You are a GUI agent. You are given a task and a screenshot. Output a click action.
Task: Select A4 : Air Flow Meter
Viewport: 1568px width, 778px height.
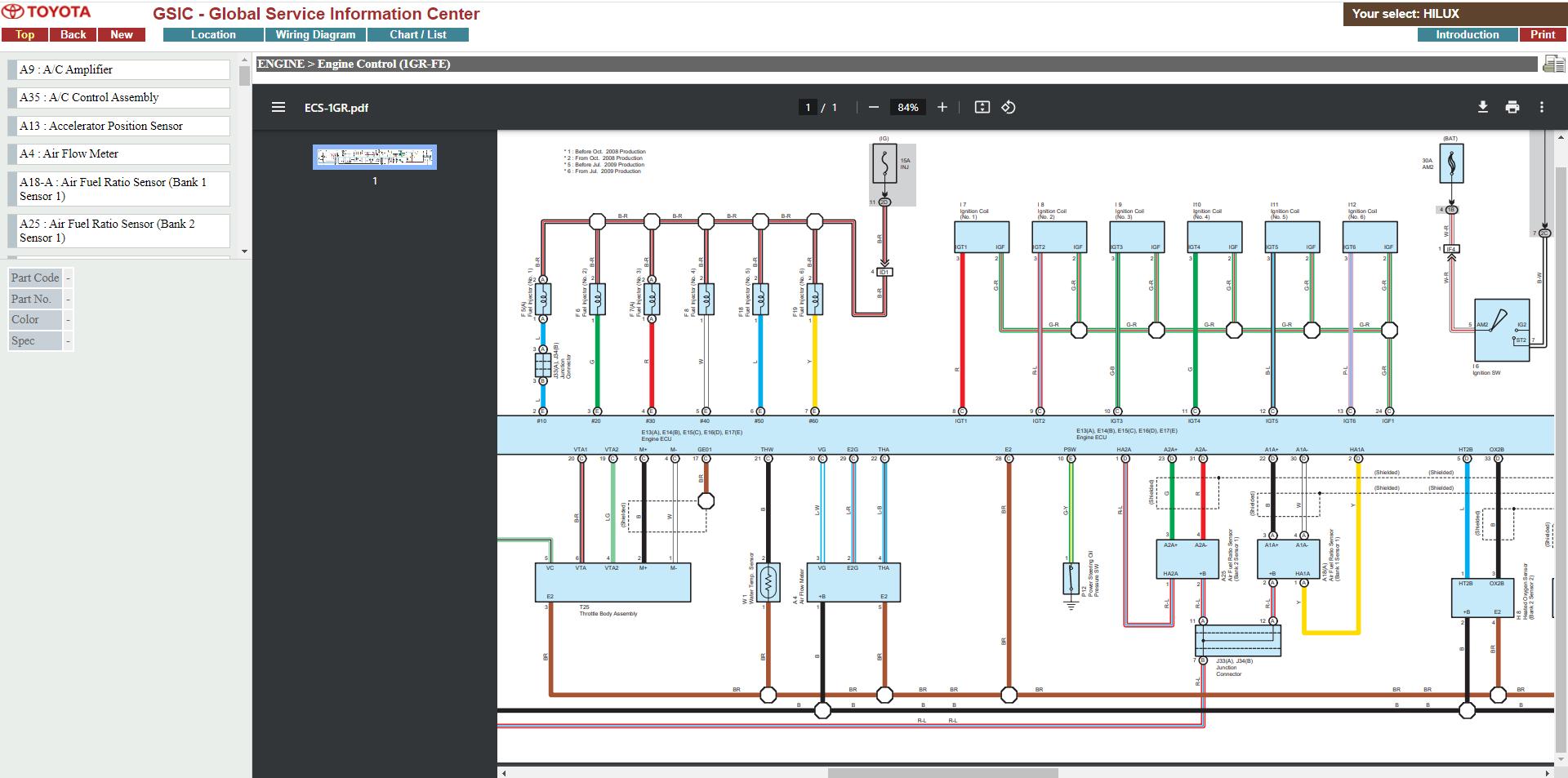pyautogui.click(x=119, y=153)
